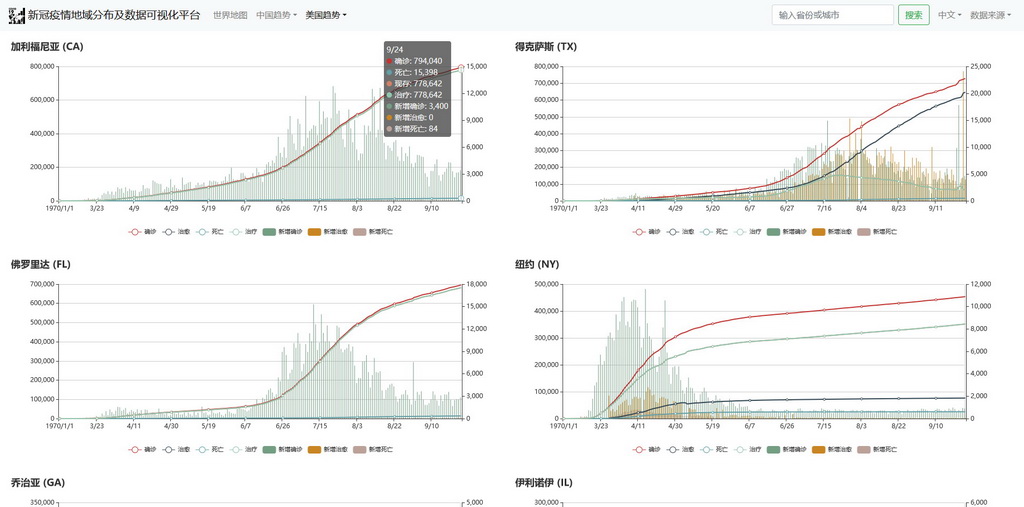Focus the province or city search field
Screen dimensions: 1024x507
tap(832, 15)
